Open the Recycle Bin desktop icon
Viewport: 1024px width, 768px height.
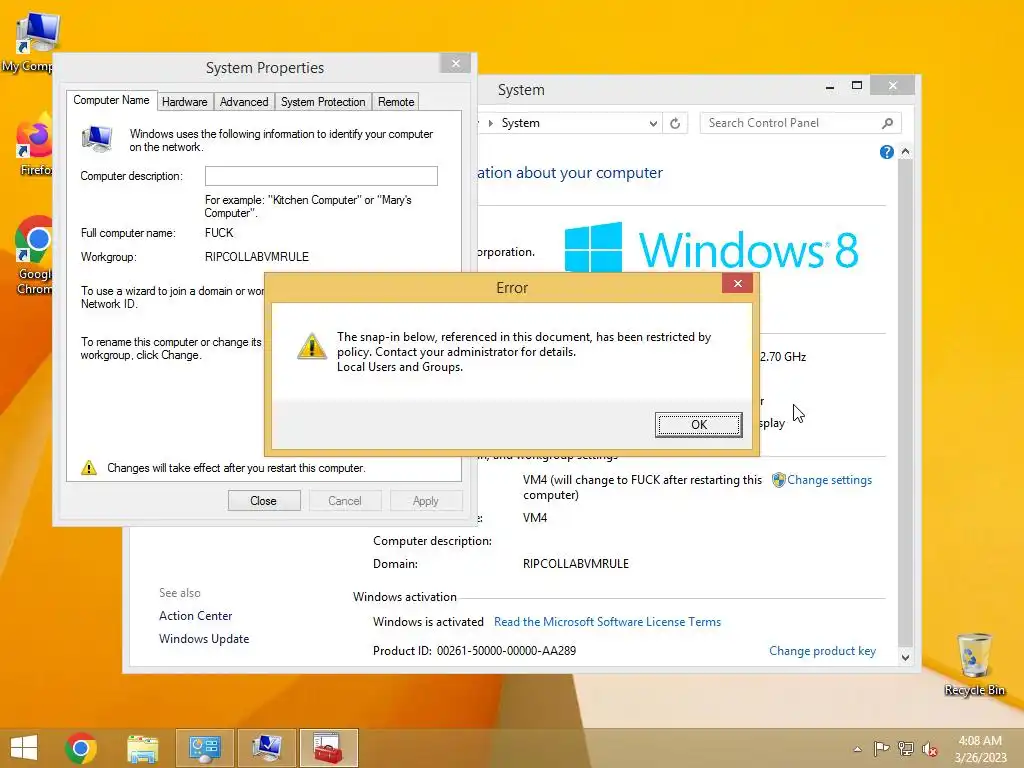tap(974, 665)
